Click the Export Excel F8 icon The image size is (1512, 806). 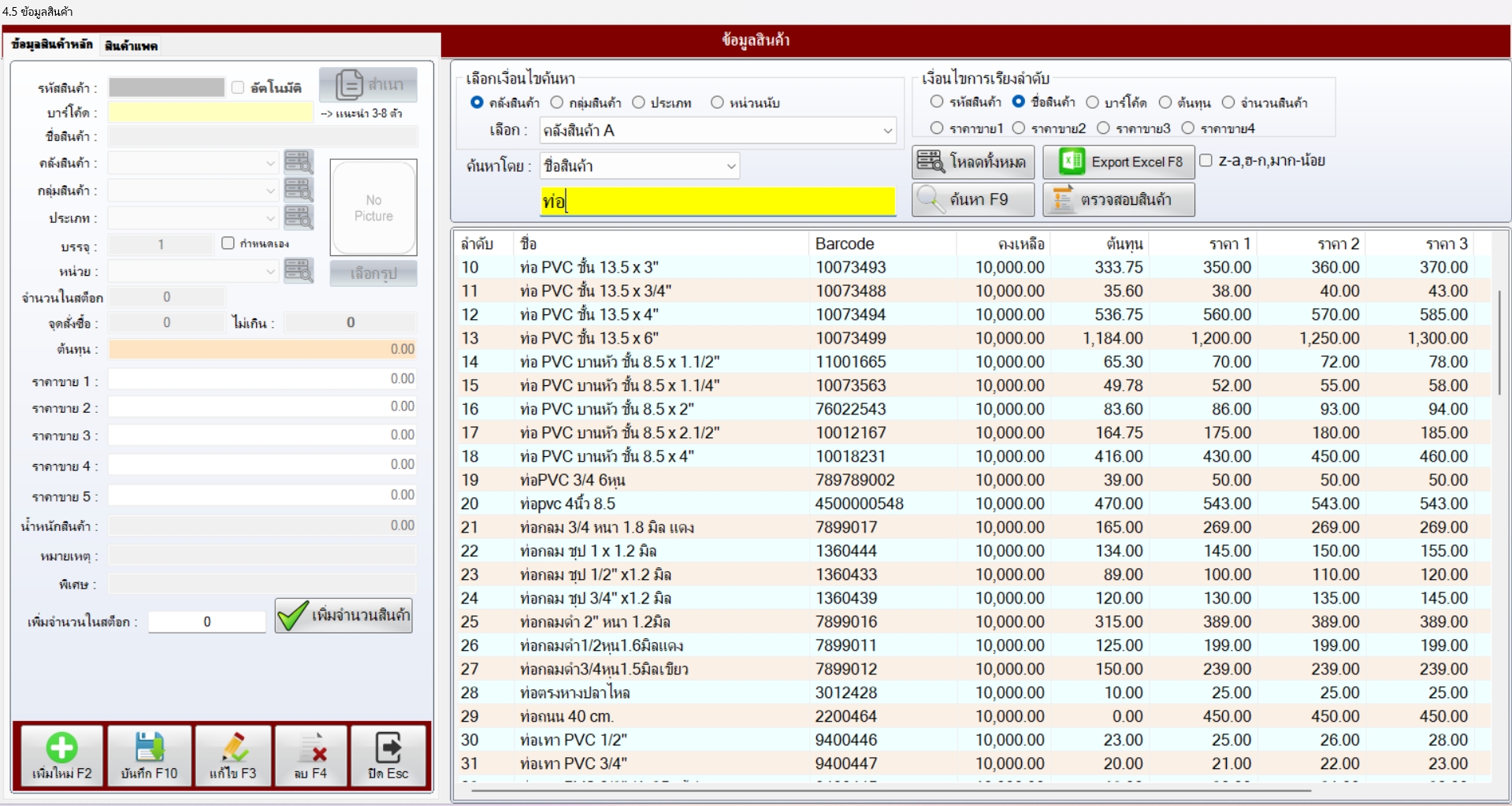pyautogui.click(x=1072, y=162)
